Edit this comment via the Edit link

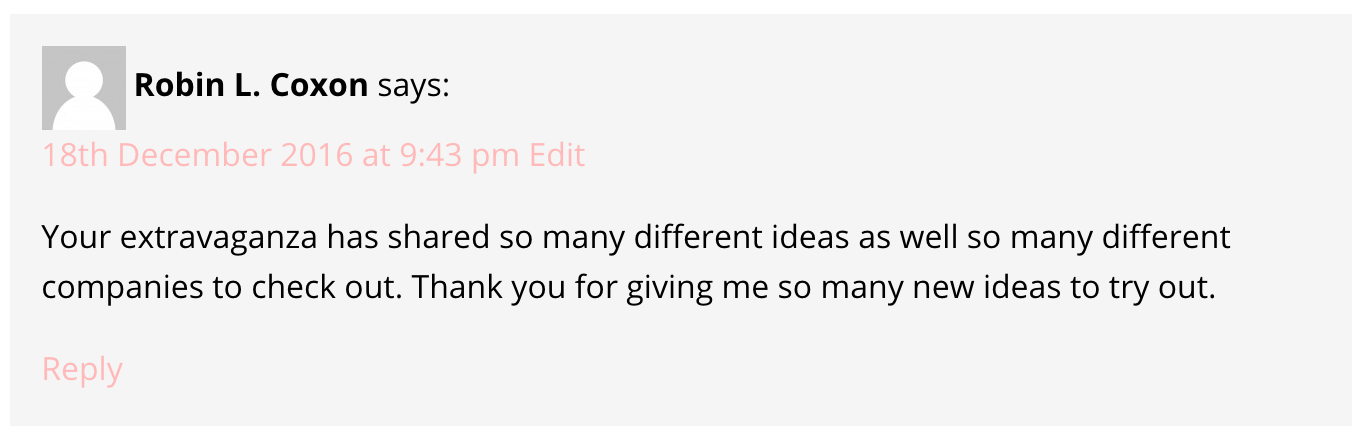pos(557,156)
